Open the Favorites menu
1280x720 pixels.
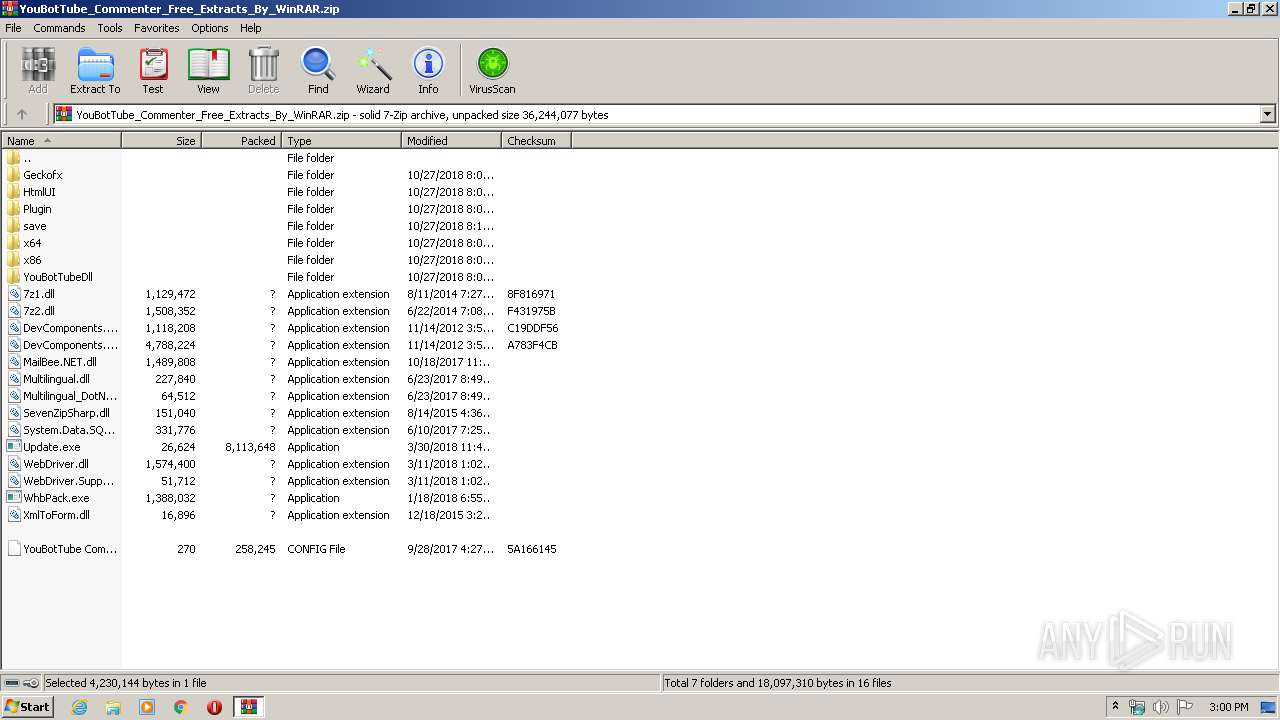pyautogui.click(x=157, y=28)
